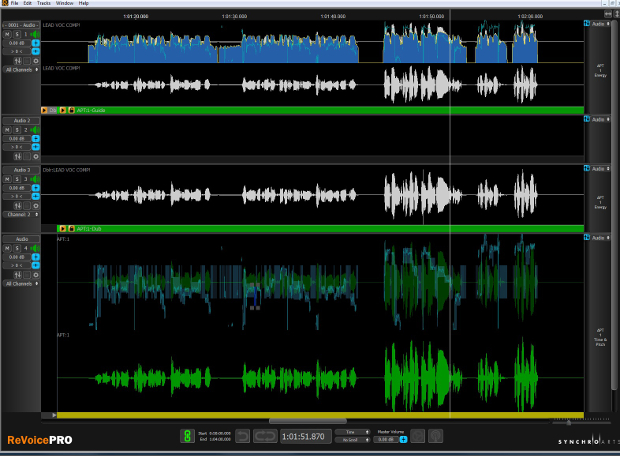
Task: Click the Audio 2 track name button
Action: pos(21,121)
